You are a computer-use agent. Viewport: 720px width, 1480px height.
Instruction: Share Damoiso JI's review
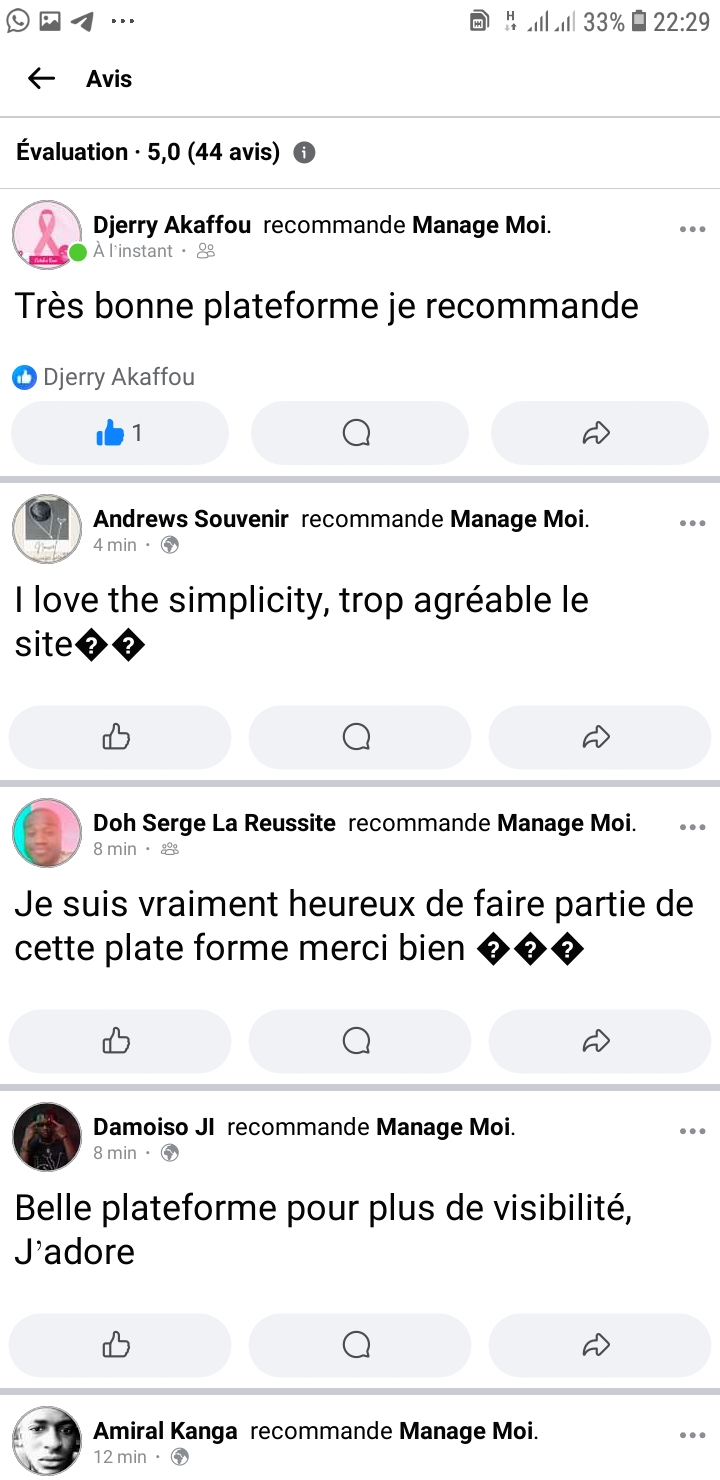tap(597, 1345)
